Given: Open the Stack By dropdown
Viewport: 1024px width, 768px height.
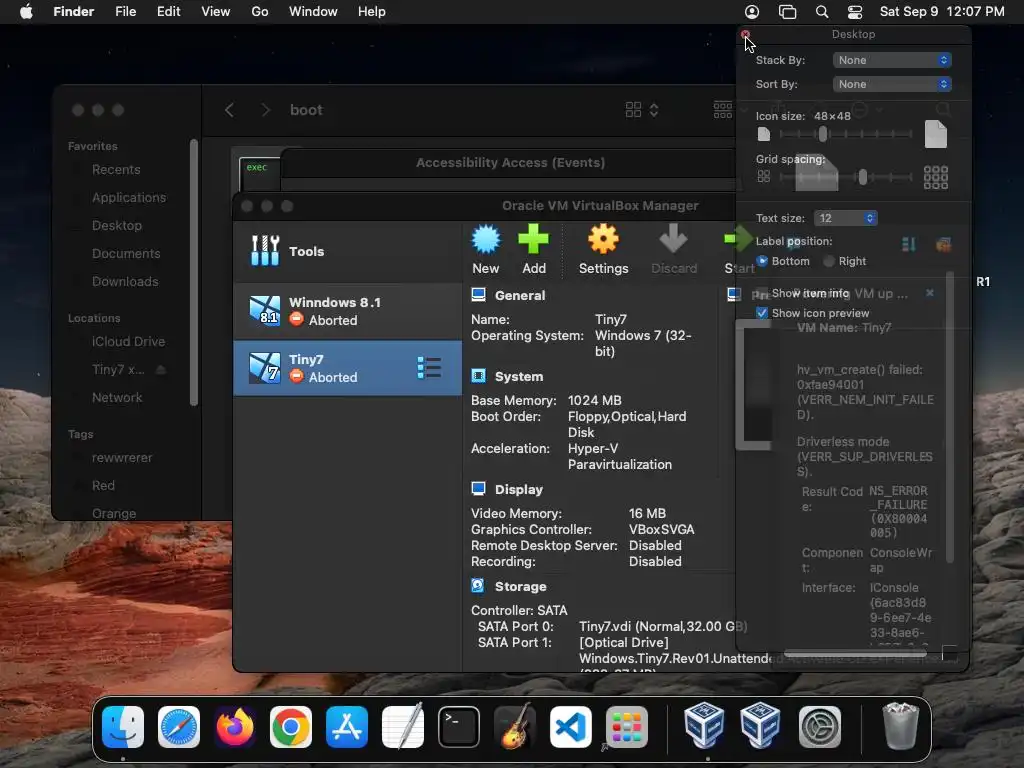Looking at the screenshot, I should pyautogui.click(x=892, y=60).
